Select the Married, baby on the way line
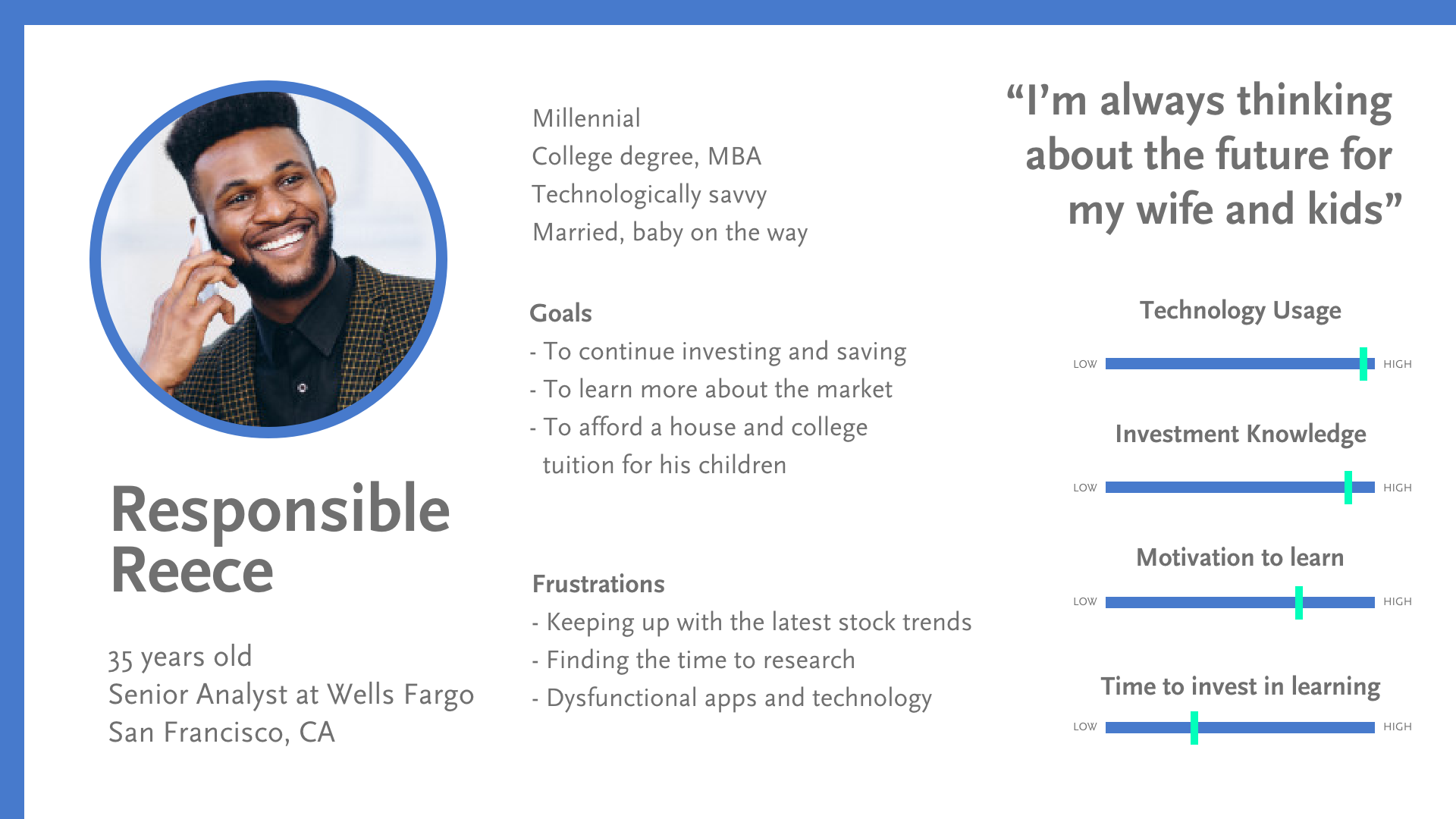Viewport: 1456px width, 819px height. 670,233
